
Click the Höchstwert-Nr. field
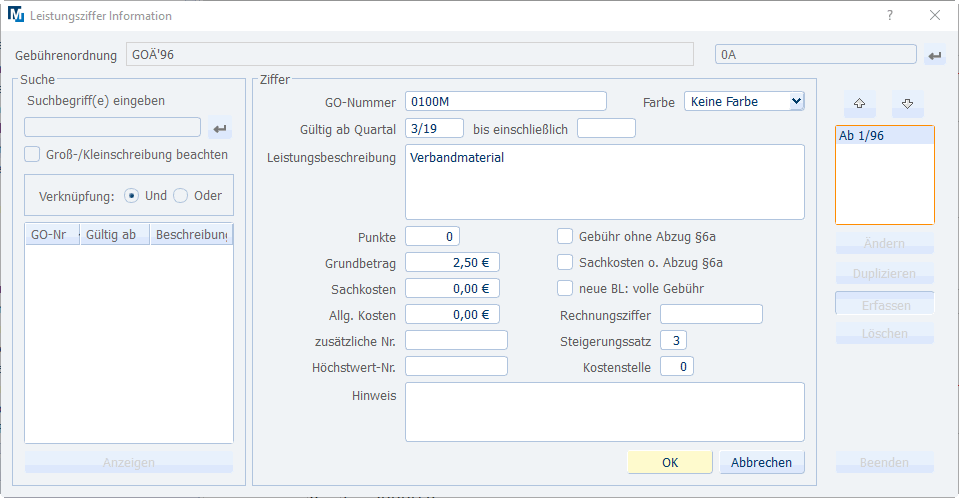[456, 366]
